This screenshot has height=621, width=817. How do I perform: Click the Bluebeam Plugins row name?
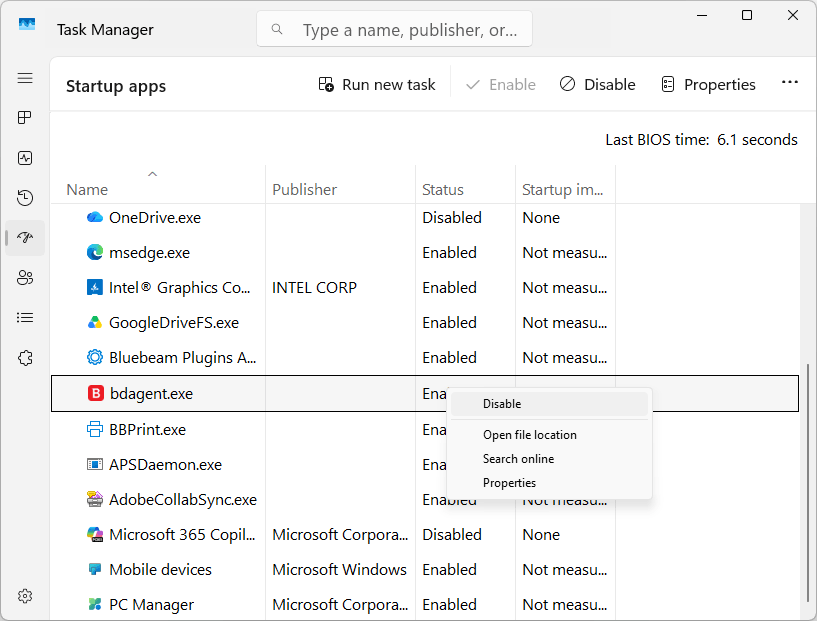(x=182, y=358)
